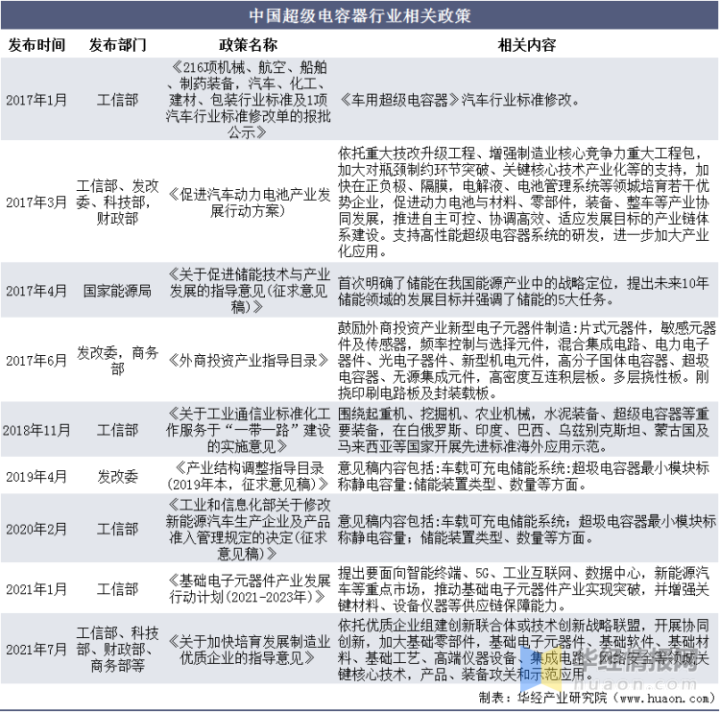This screenshot has width=720, height=712.
Task: Select the 发布部门 column header
Action: point(118,45)
